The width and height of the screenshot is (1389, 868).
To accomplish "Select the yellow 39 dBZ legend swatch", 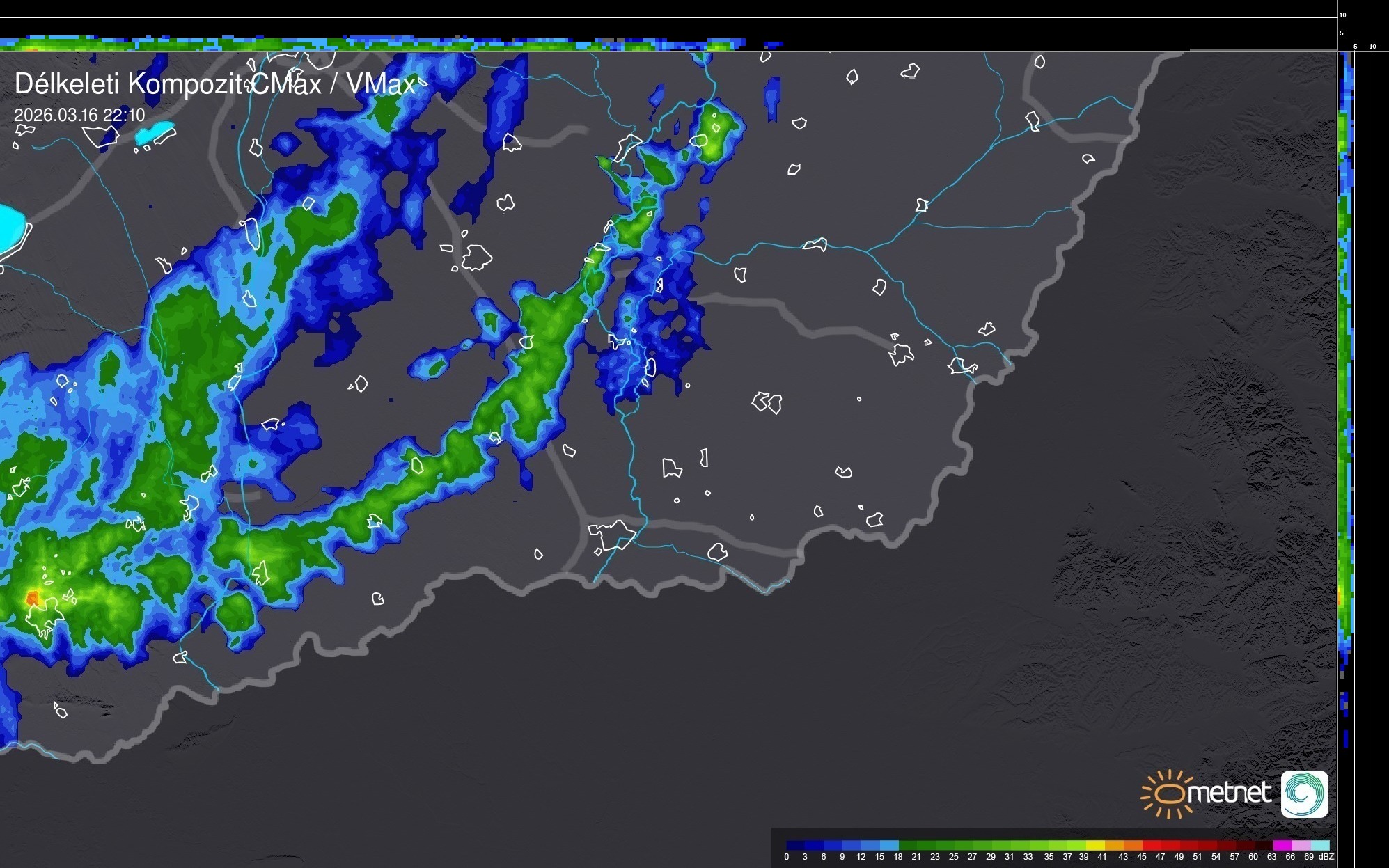I will (1094, 846).
